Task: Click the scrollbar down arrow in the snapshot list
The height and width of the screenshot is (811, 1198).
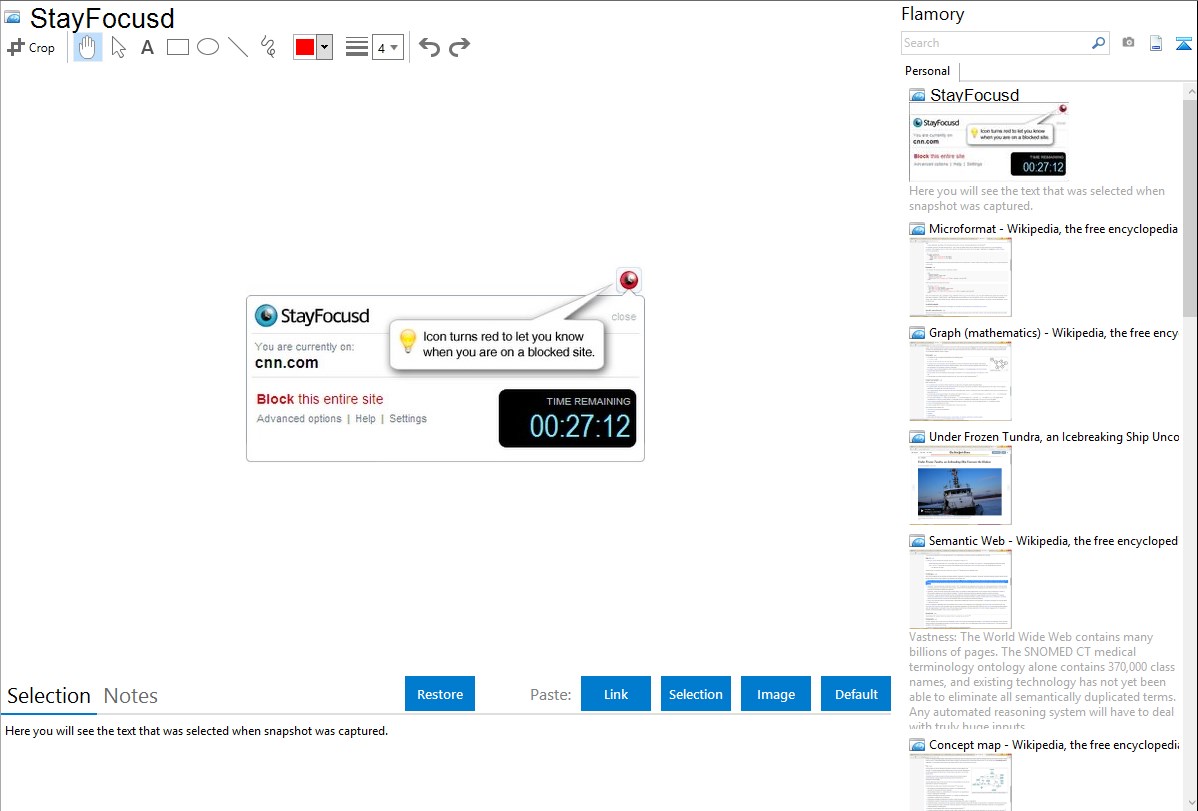Action: [1190, 803]
